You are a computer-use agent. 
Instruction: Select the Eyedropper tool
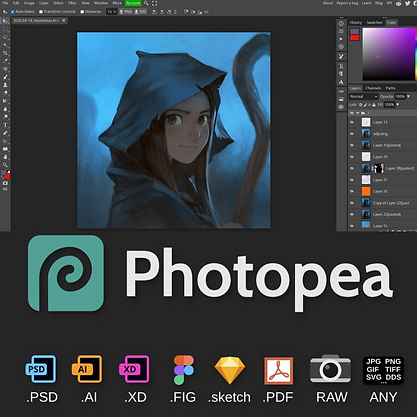5,61
